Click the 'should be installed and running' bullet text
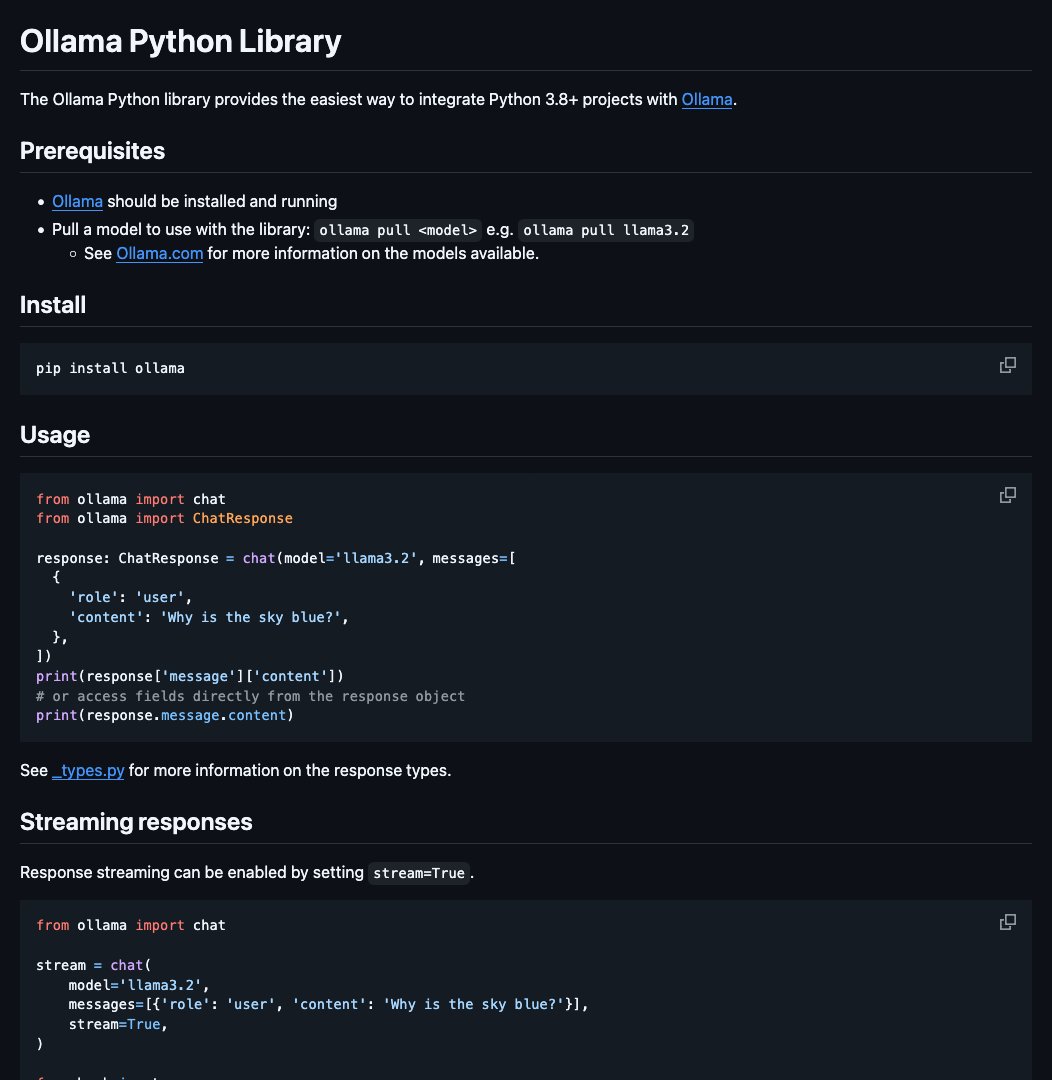 point(222,202)
